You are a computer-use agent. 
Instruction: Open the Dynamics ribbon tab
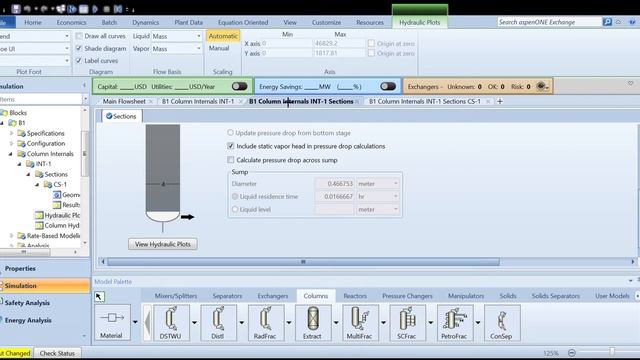click(x=145, y=22)
